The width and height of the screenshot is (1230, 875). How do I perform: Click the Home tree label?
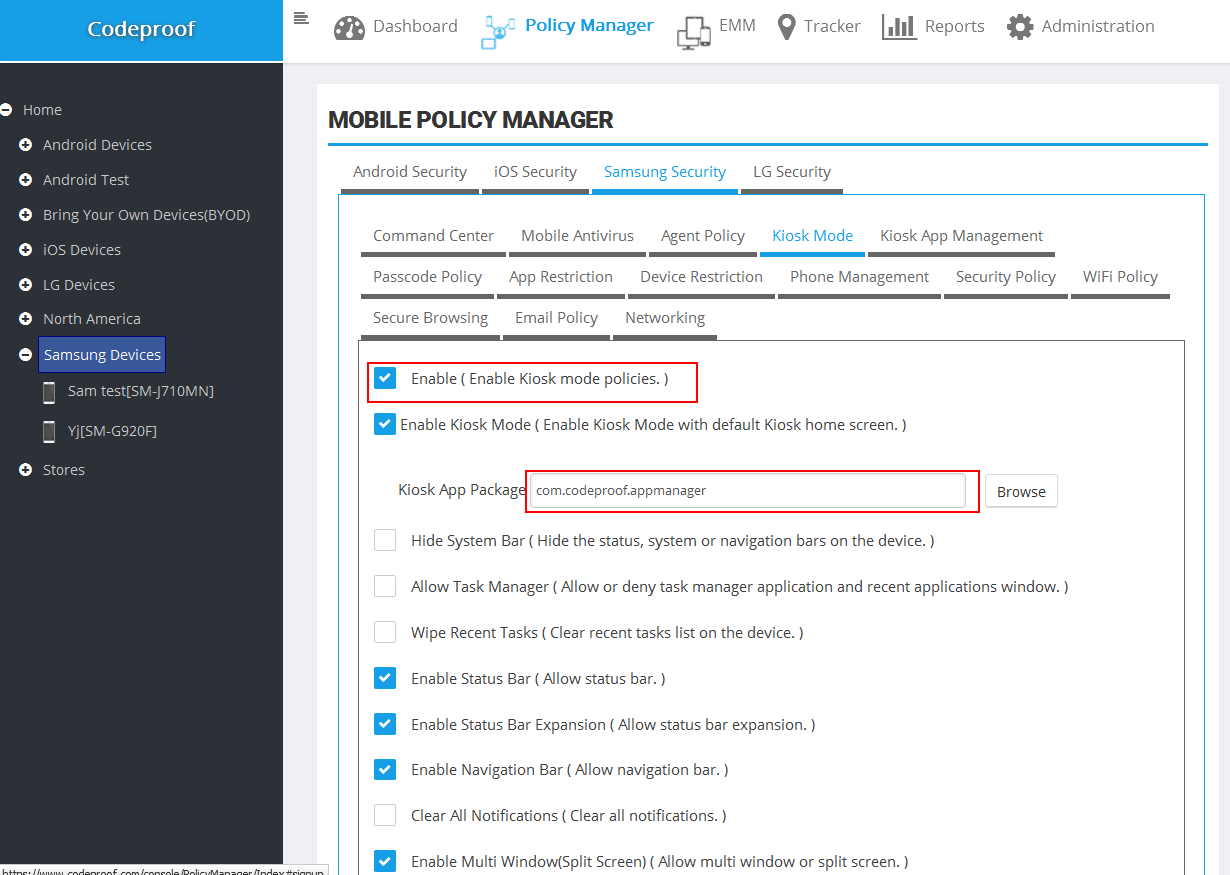tap(42, 110)
